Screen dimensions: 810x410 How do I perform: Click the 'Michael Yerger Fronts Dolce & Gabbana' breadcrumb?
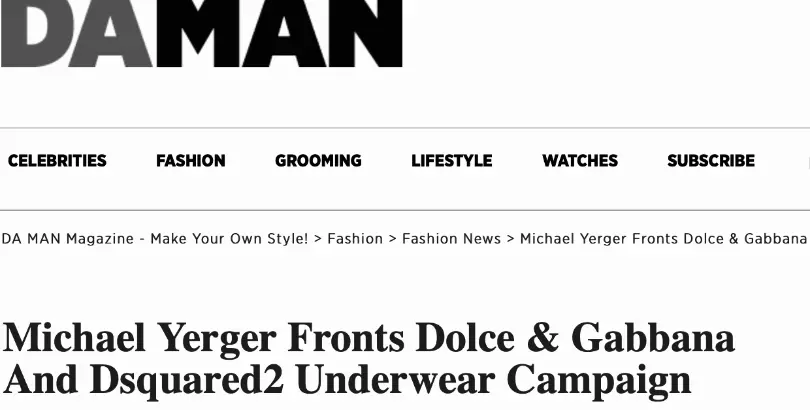(663, 239)
